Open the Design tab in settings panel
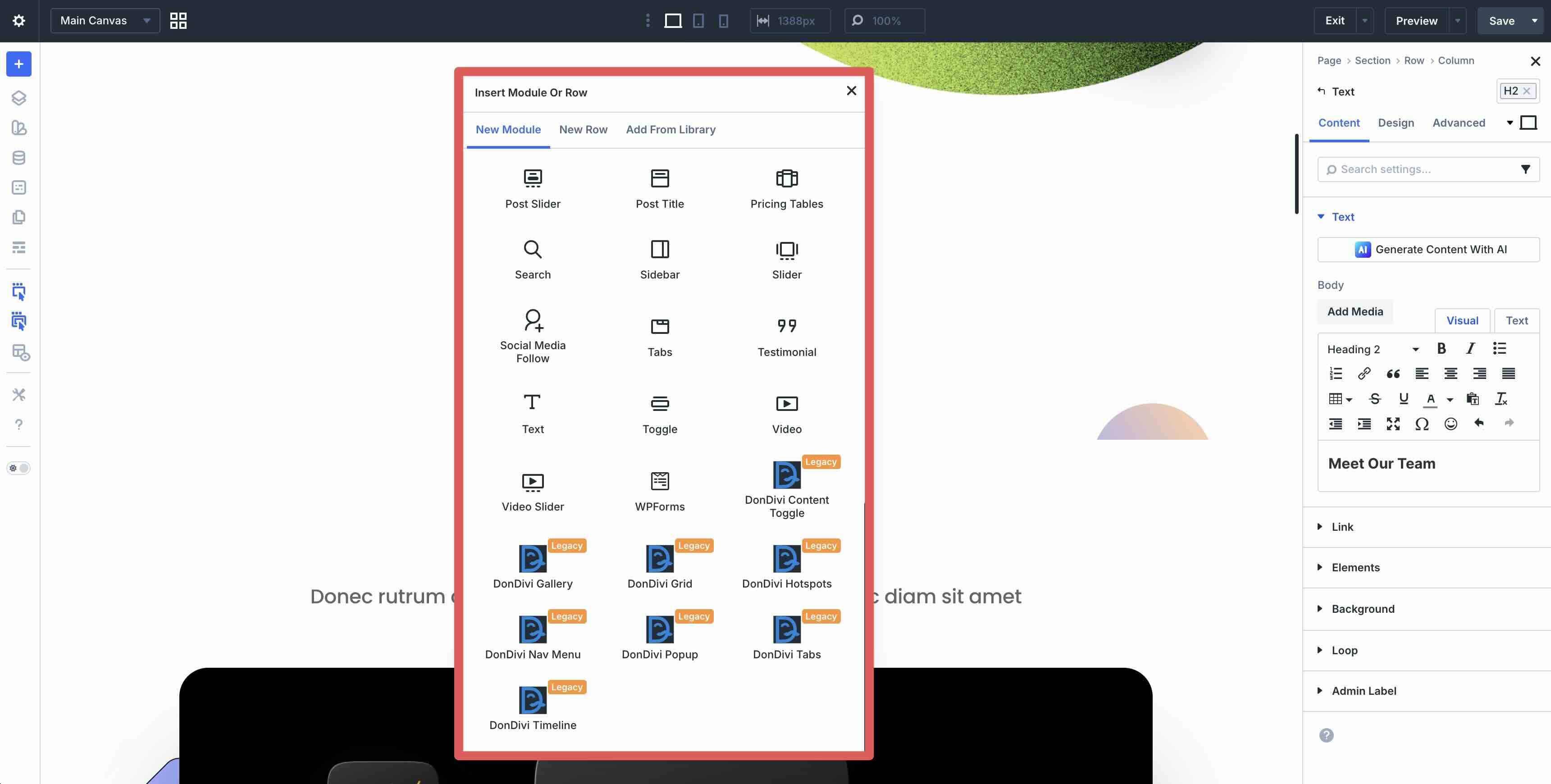 coord(1396,123)
